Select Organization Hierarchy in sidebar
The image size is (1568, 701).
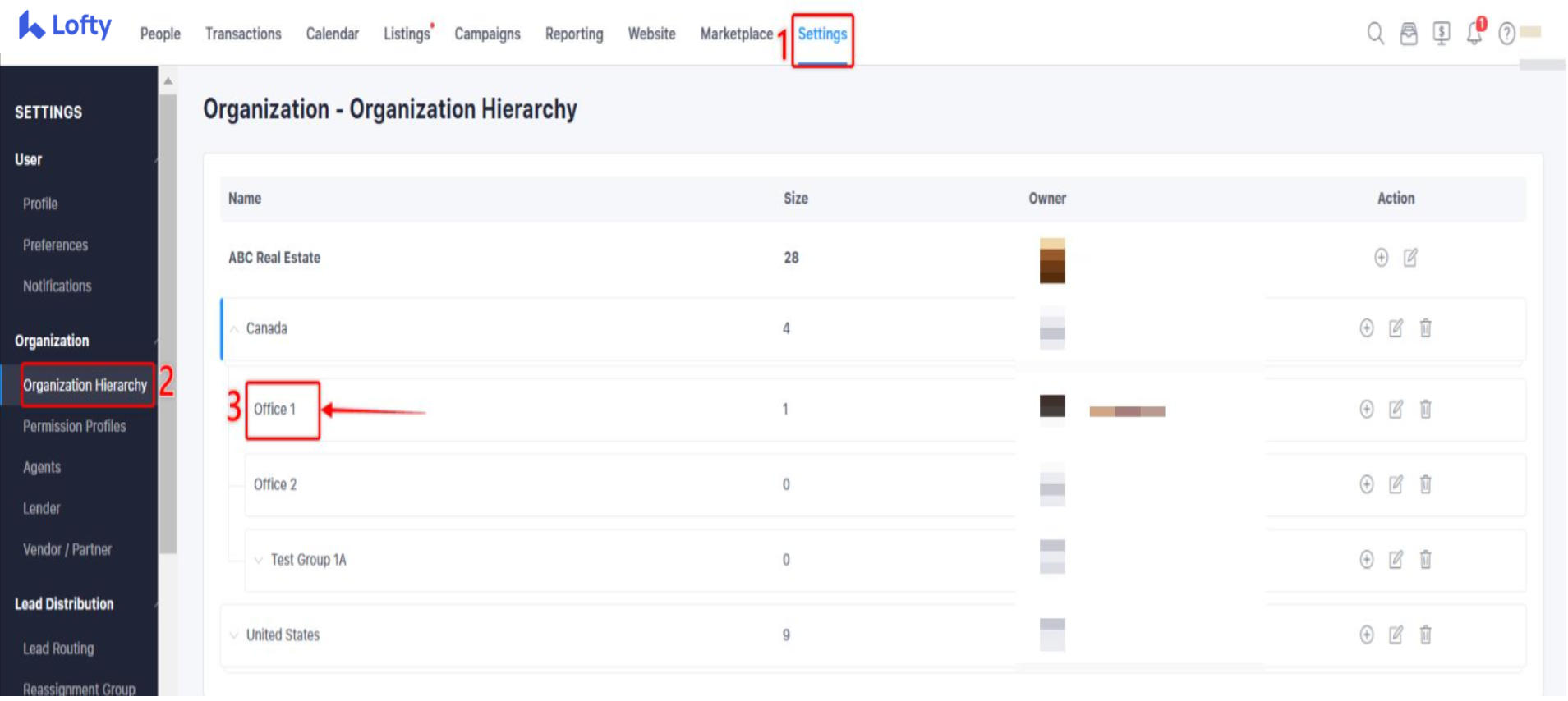pos(85,386)
